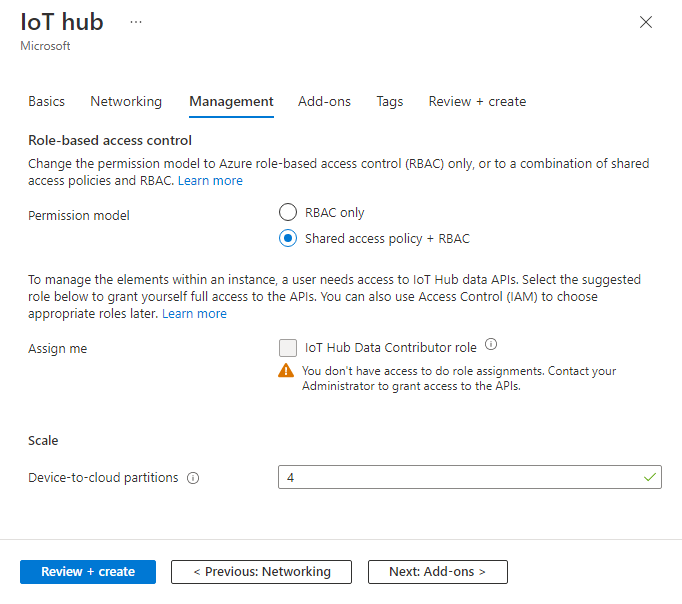The width and height of the screenshot is (682, 604).
Task: Go back with Previous: Networking button
Action: pos(261,572)
